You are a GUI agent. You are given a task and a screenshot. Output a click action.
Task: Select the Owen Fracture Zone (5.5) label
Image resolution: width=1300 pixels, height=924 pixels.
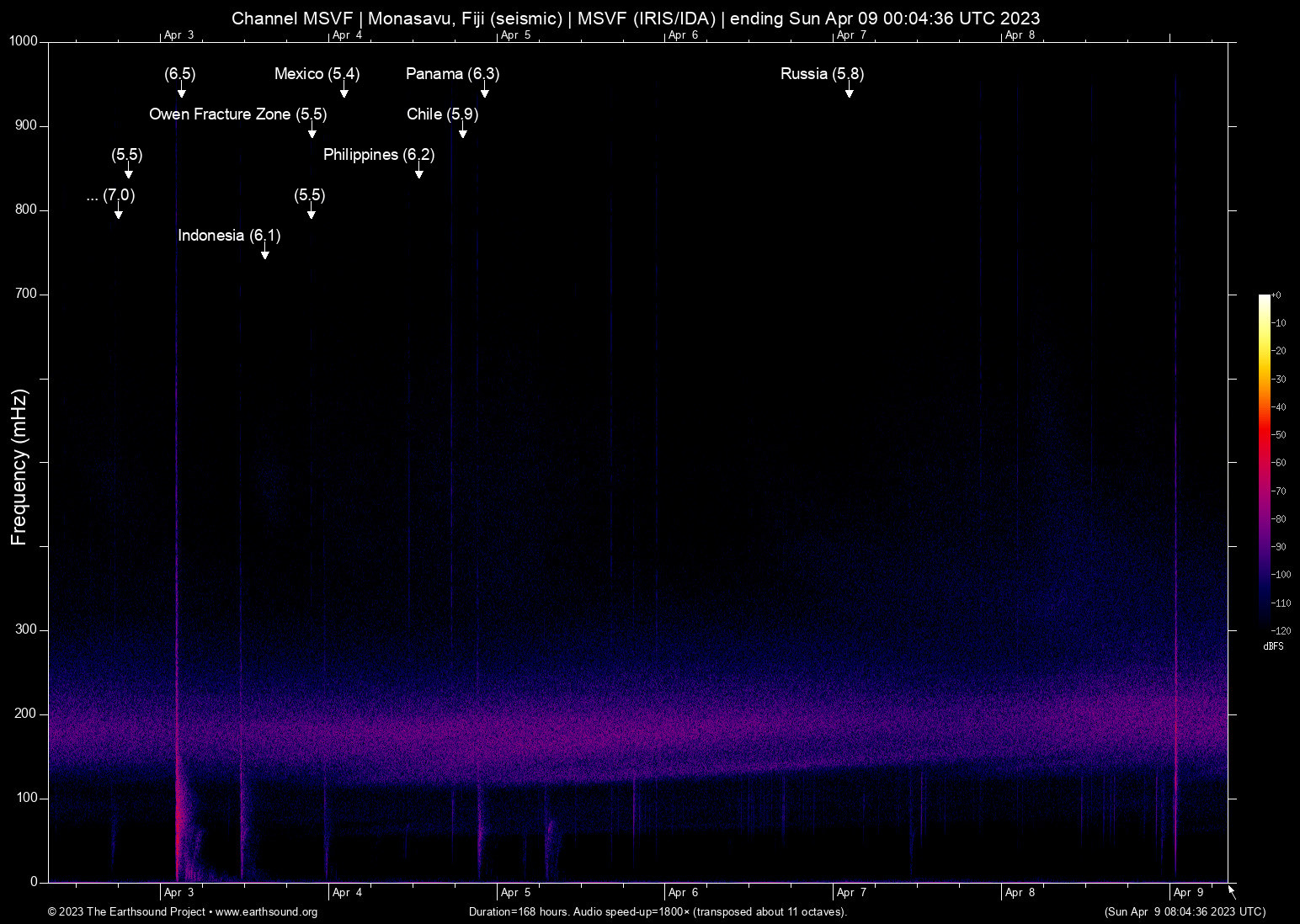[237, 114]
